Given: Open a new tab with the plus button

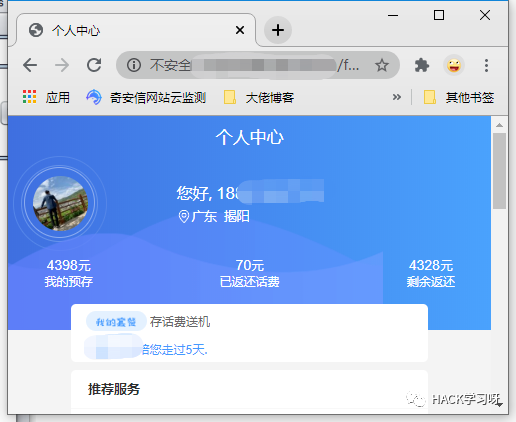Looking at the screenshot, I should [x=278, y=30].
